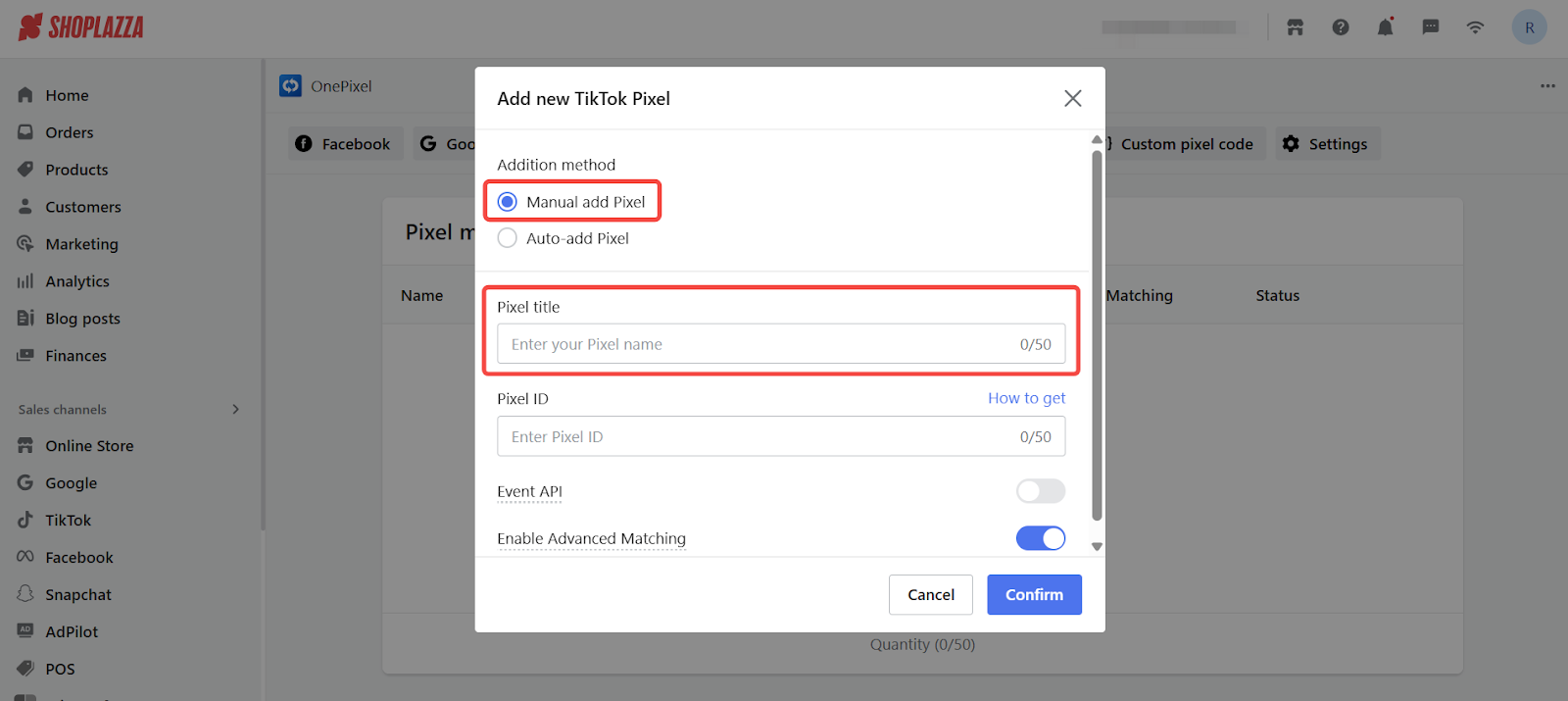
Task: Open the help question mark icon
Action: [x=1340, y=27]
